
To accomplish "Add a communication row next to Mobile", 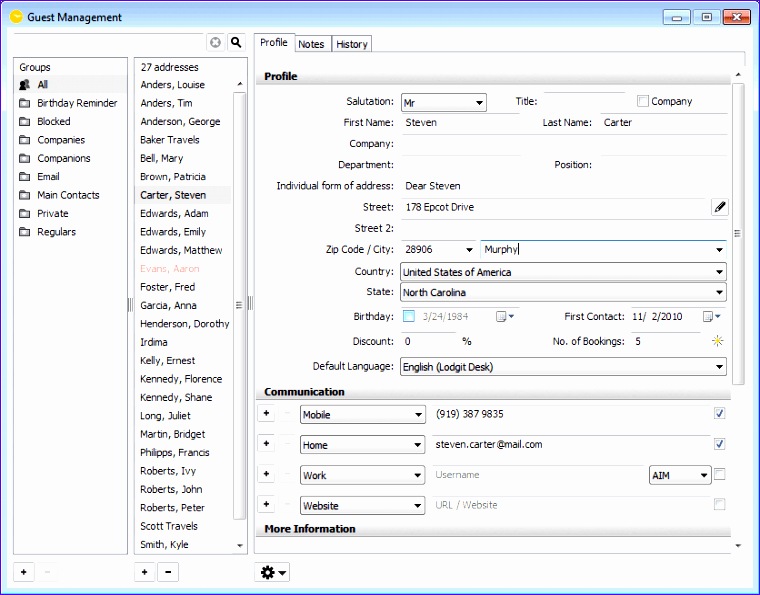I will [x=266, y=413].
